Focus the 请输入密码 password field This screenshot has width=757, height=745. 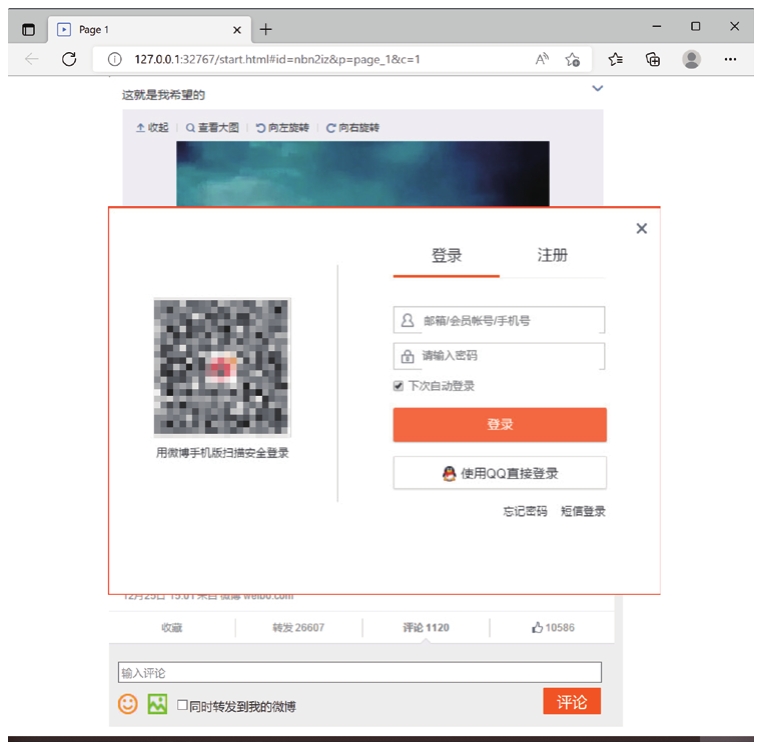(x=499, y=356)
